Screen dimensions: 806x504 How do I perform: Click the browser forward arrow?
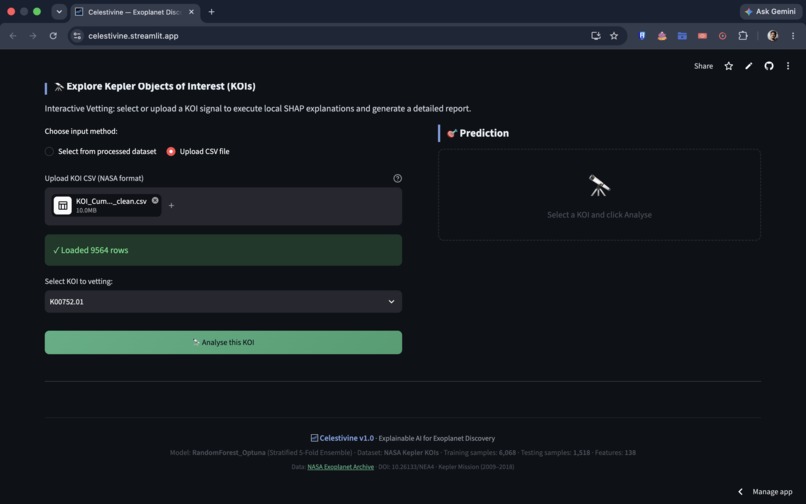(33, 36)
